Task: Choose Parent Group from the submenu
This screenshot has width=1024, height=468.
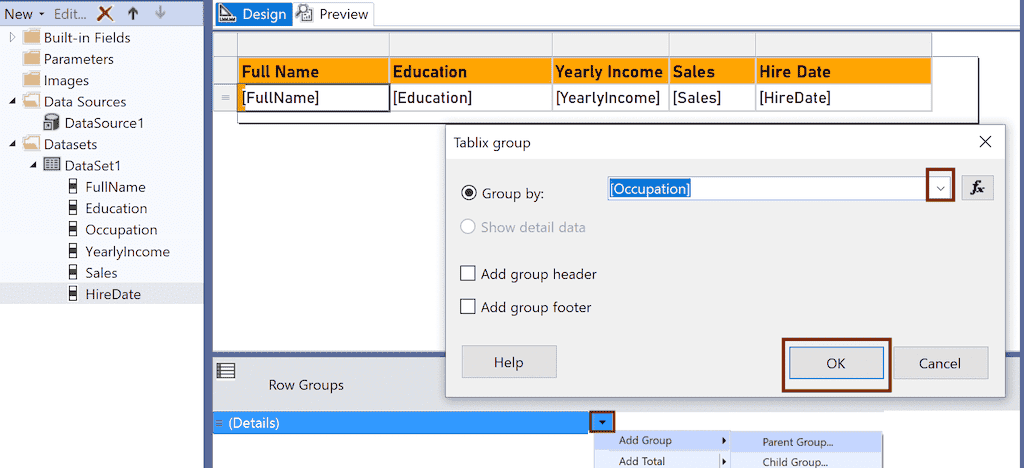Action: pyautogui.click(x=797, y=442)
